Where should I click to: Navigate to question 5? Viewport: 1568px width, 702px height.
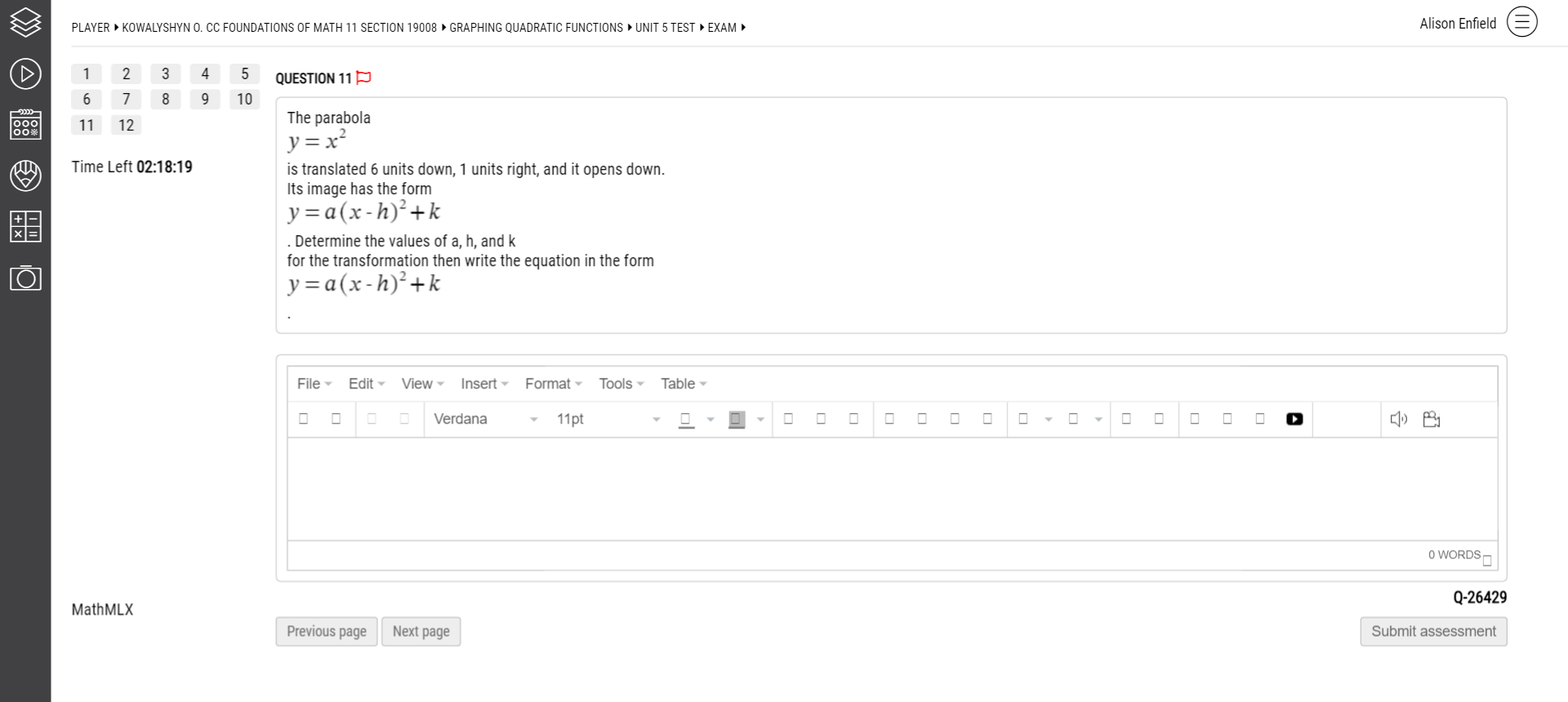[245, 73]
